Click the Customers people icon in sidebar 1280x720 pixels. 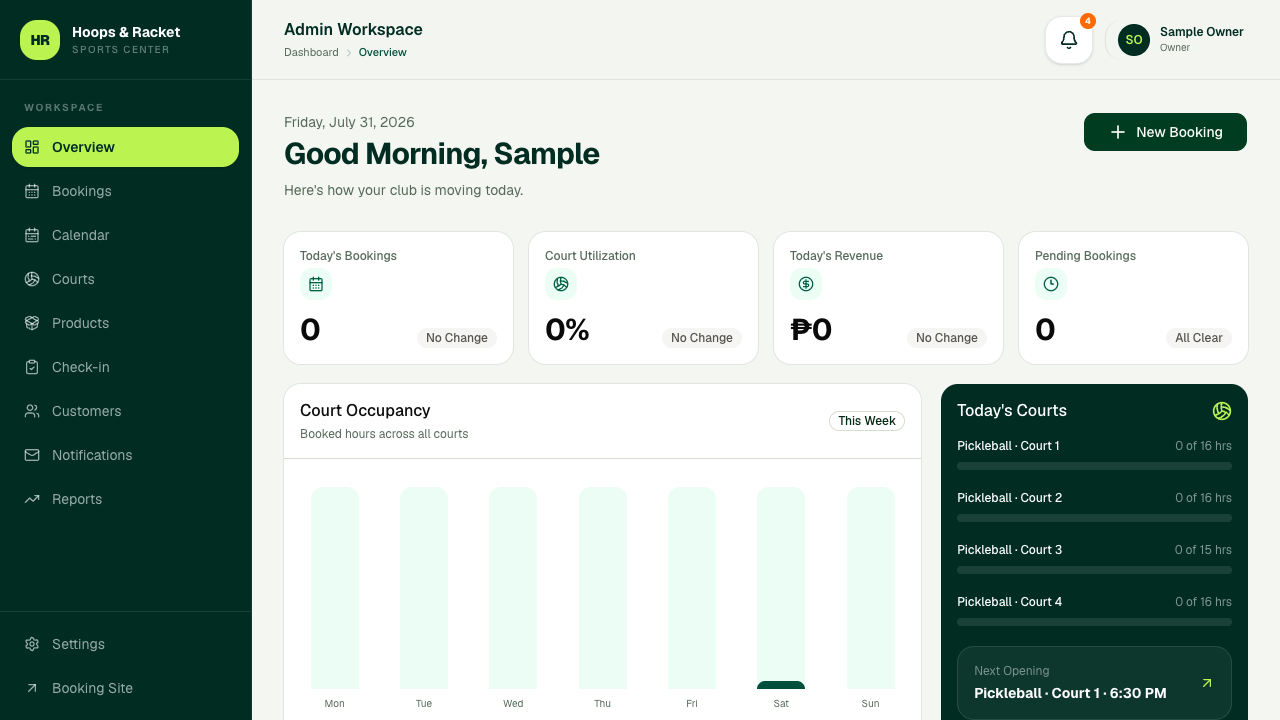(x=32, y=411)
